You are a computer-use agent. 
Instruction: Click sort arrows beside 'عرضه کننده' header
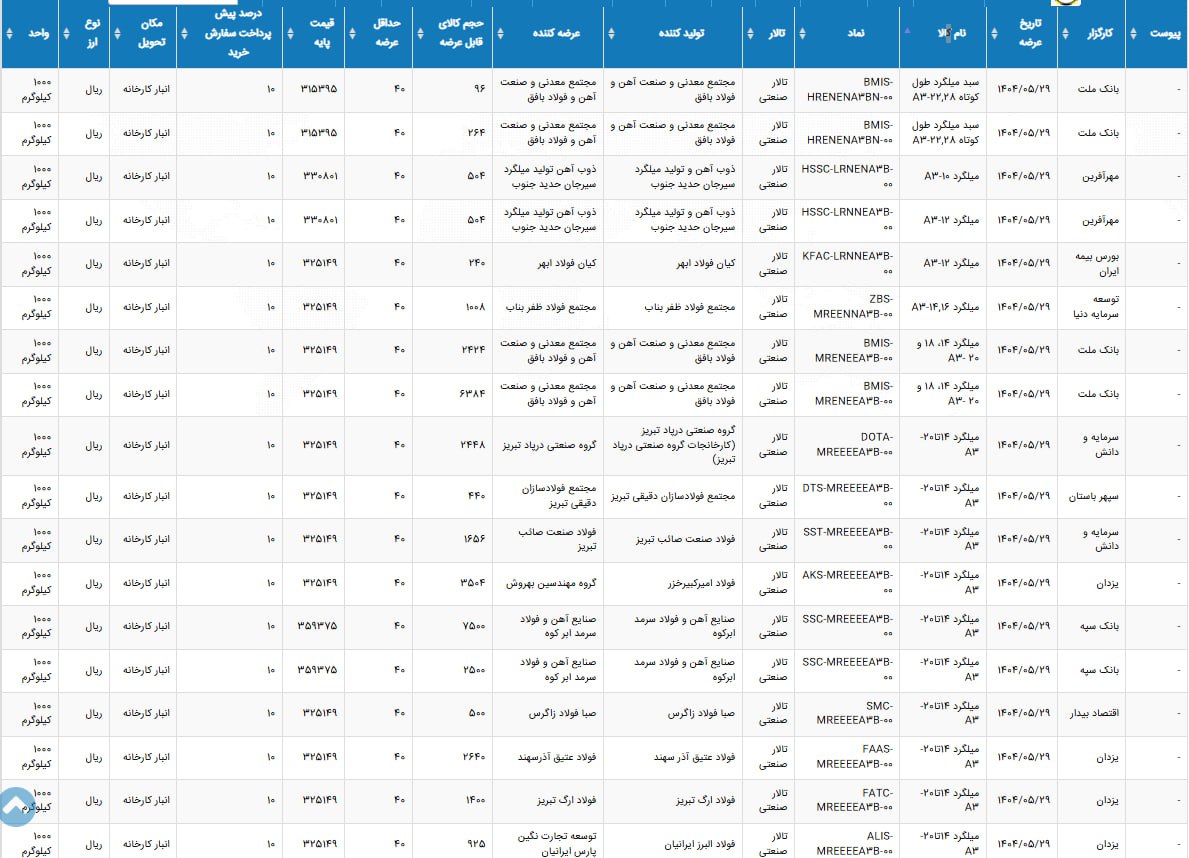tap(500, 33)
